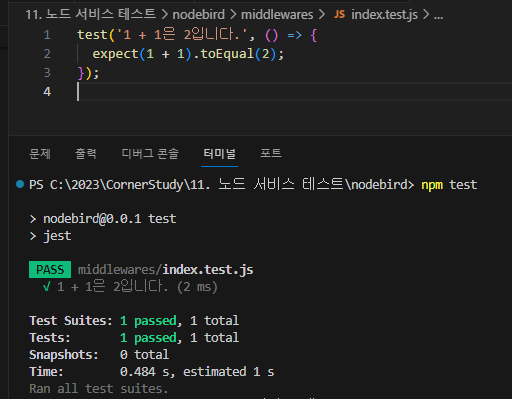Open the 문제 (Problems) panel tab
The image size is (512, 399).
point(40,154)
